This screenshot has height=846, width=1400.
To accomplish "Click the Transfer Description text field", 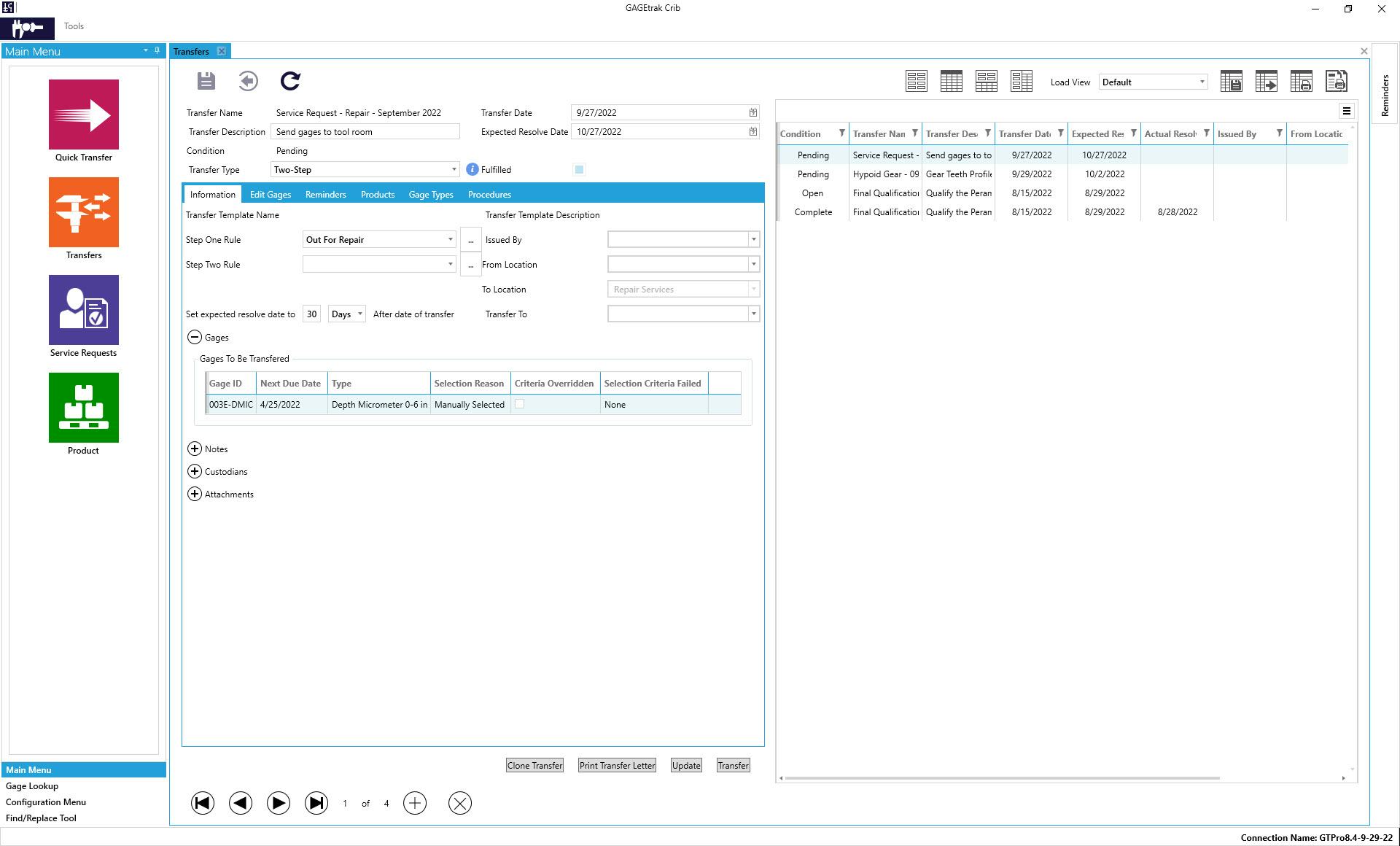I will point(365,132).
